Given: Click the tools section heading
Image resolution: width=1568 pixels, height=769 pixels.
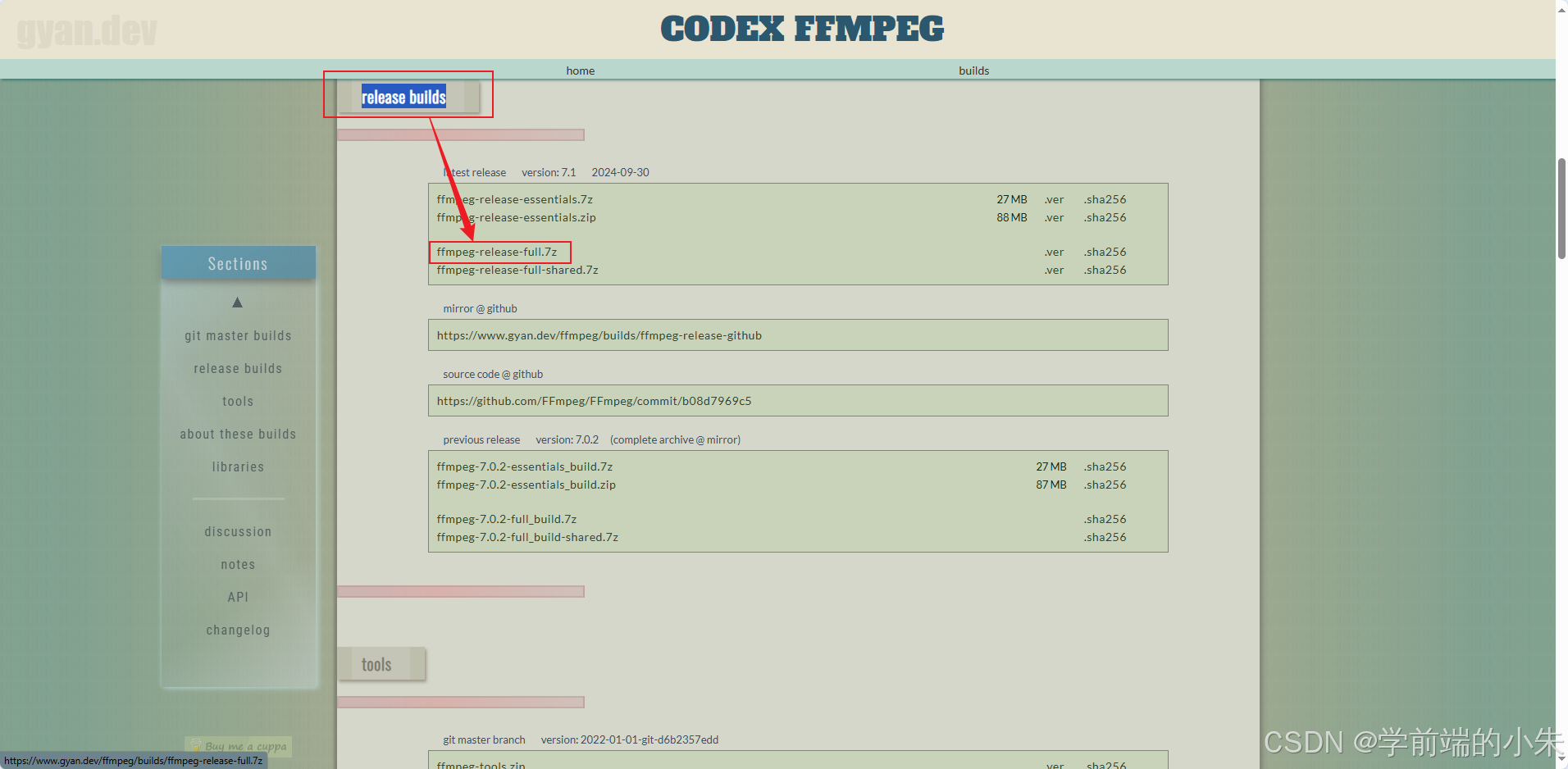Looking at the screenshot, I should 376,664.
